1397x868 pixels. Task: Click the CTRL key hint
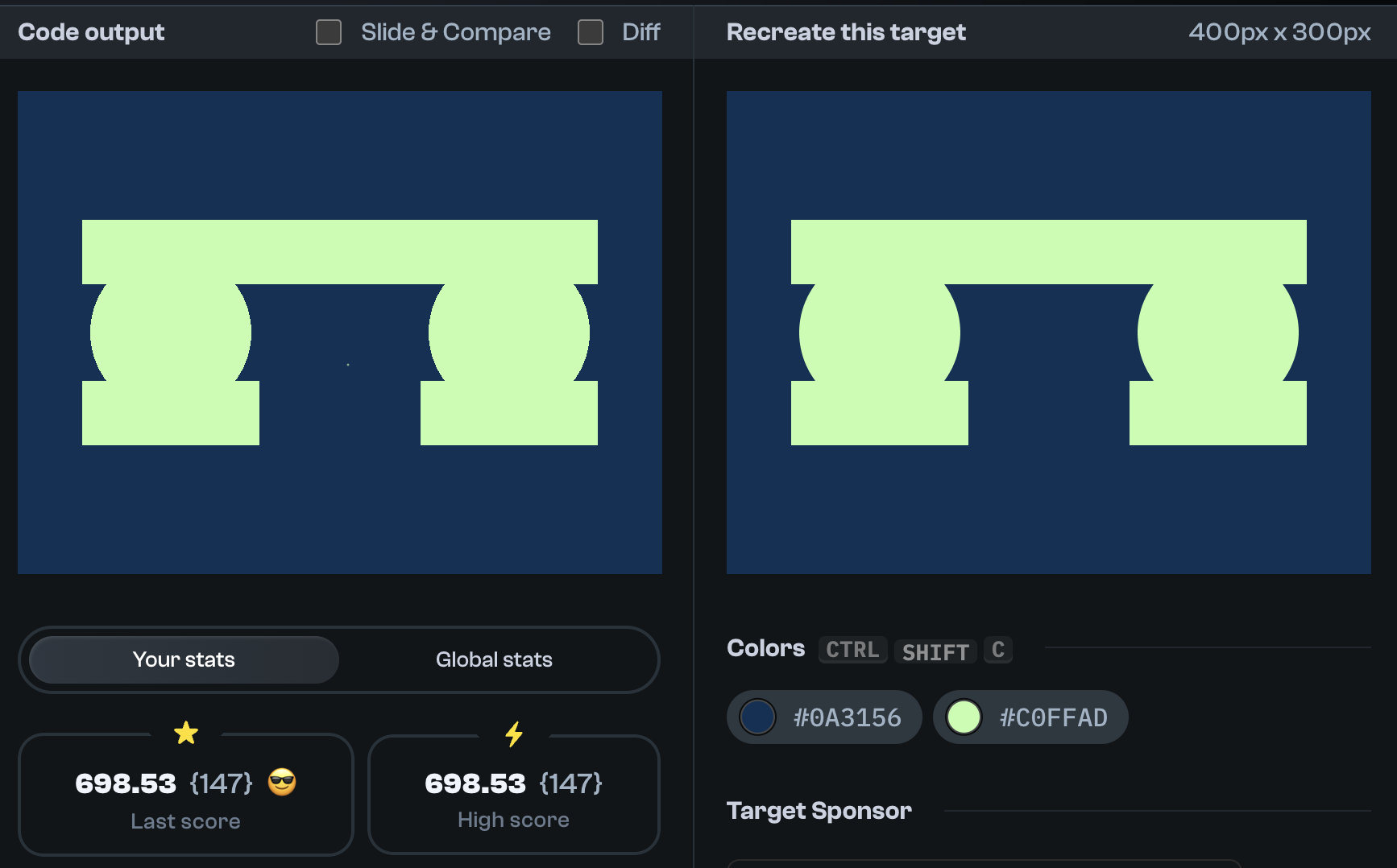tap(852, 650)
